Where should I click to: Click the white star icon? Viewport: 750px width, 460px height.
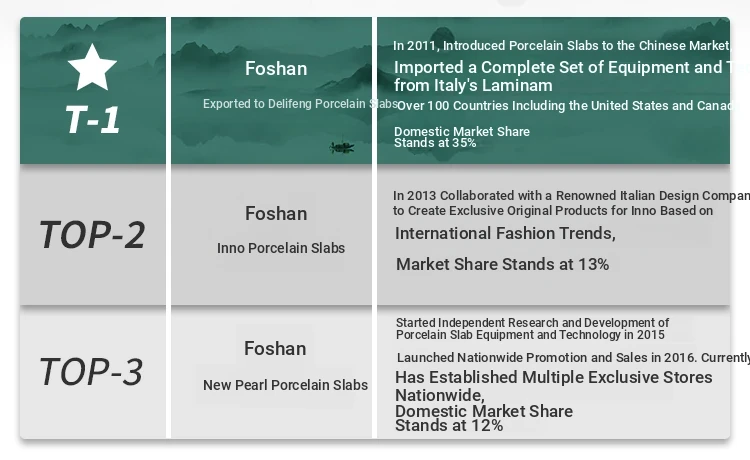click(x=92, y=67)
